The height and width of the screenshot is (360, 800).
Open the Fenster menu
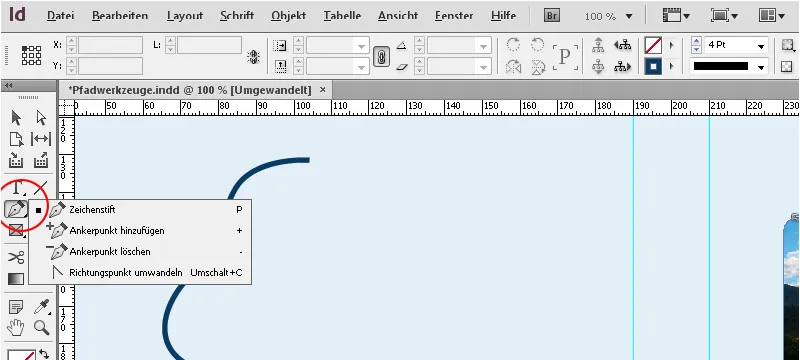[x=454, y=16]
